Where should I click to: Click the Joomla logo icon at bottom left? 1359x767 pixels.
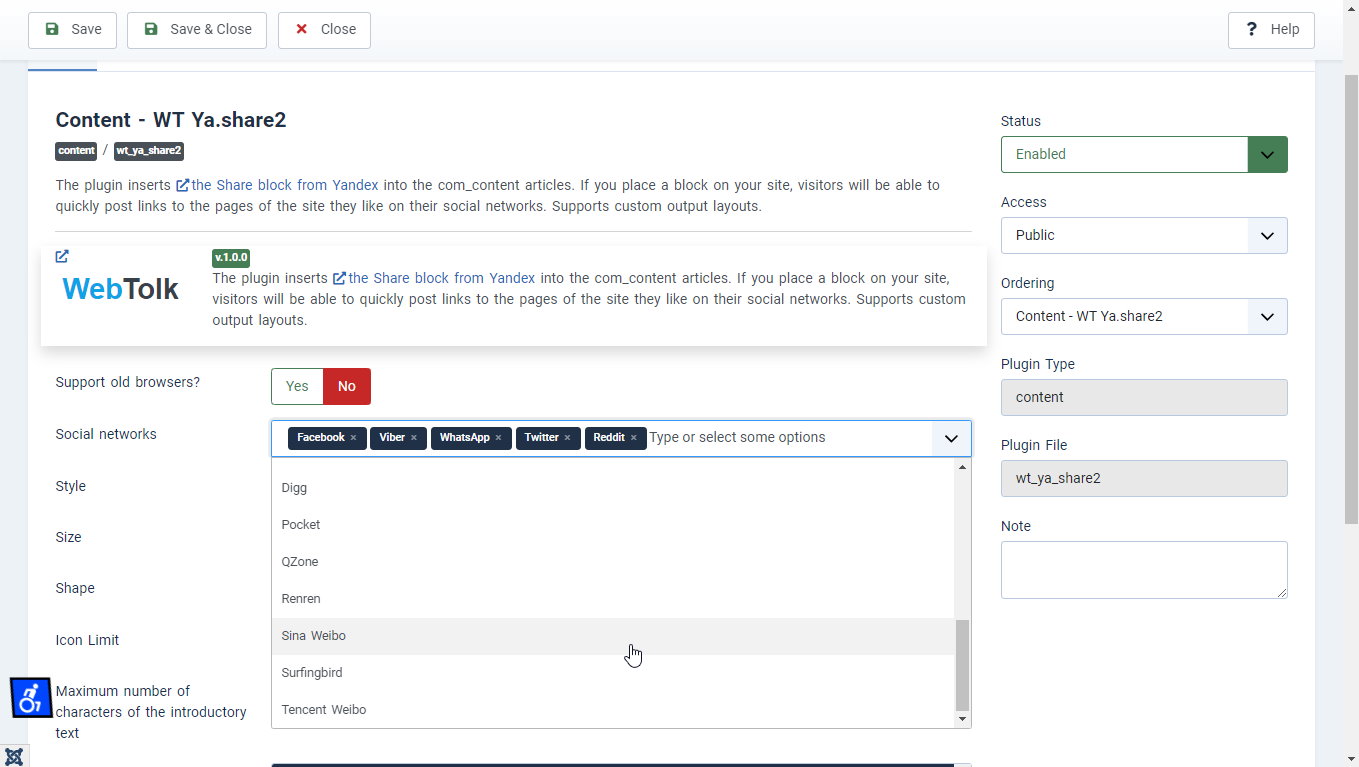tap(14, 757)
